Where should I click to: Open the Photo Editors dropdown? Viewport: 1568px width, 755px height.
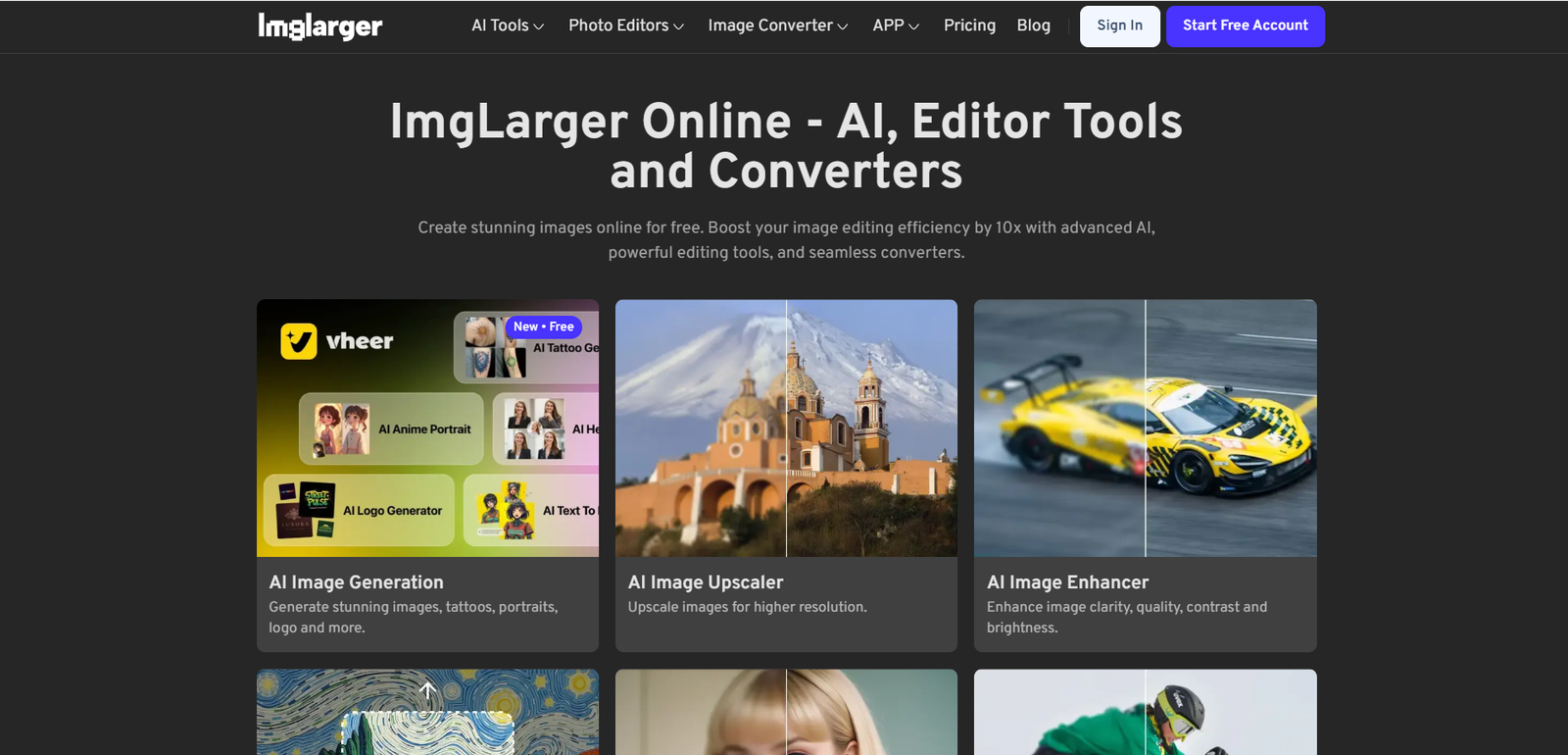[625, 25]
